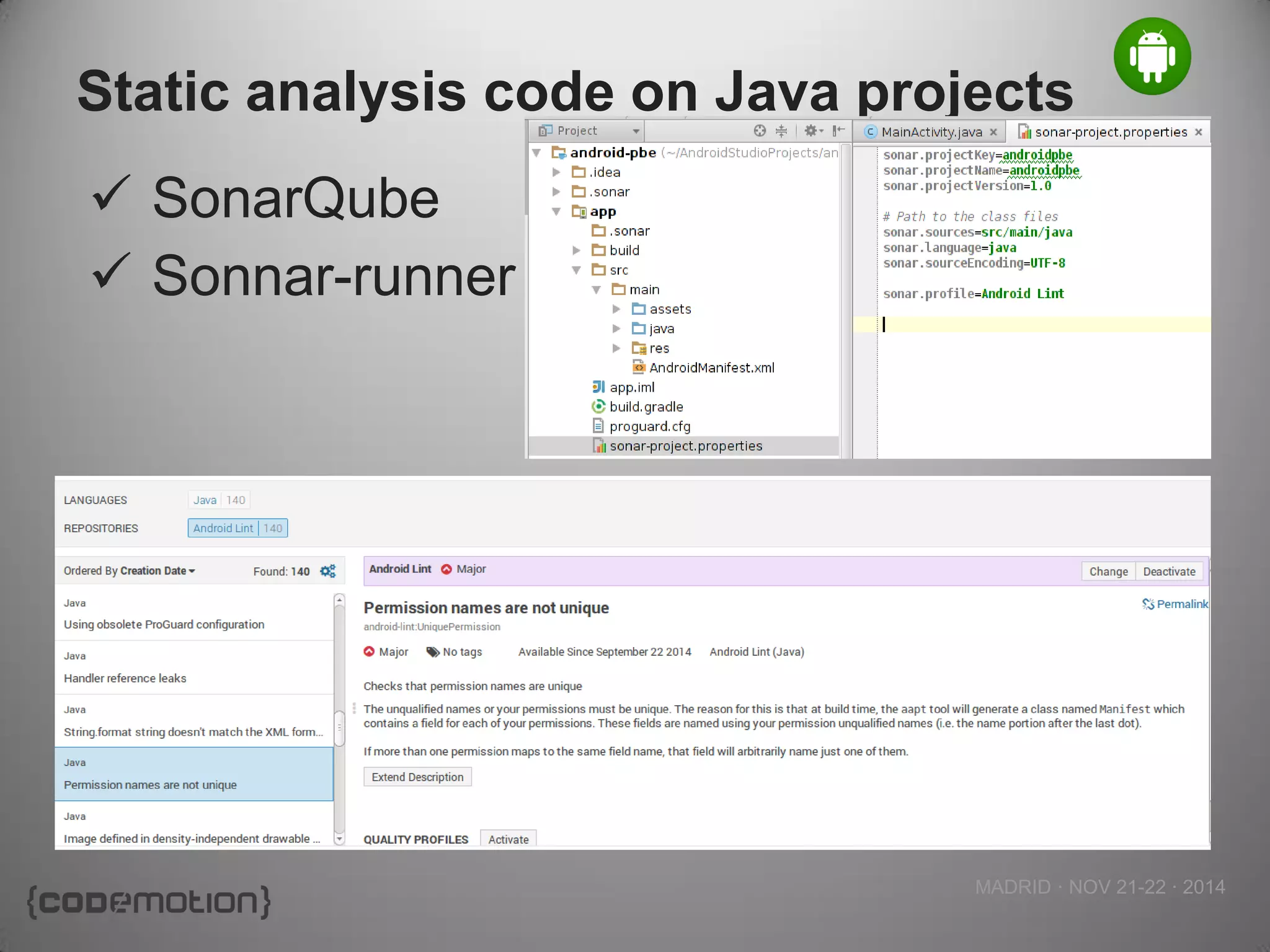The width and height of the screenshot is (1270, 952).
Task: Click the res folder icon
Action: (x=639, y=348)
